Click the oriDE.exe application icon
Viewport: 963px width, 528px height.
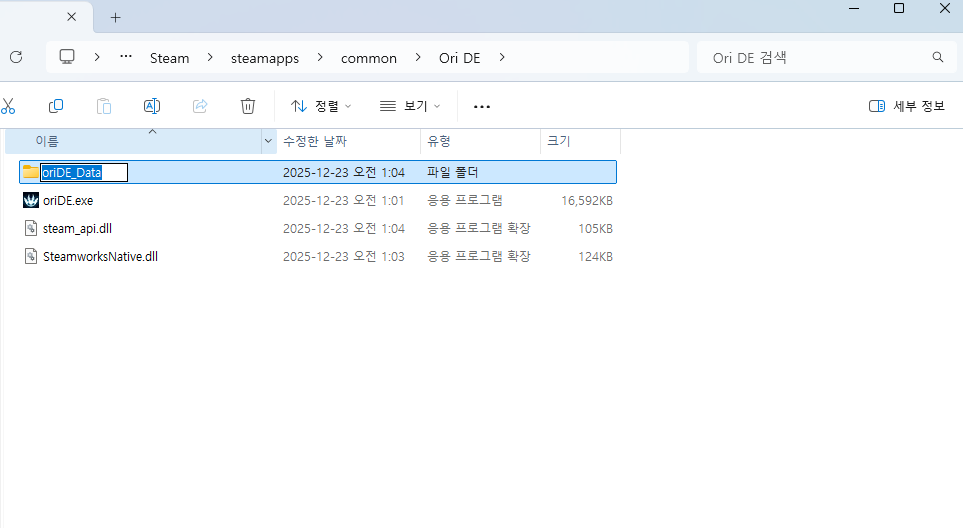[31, 200]
